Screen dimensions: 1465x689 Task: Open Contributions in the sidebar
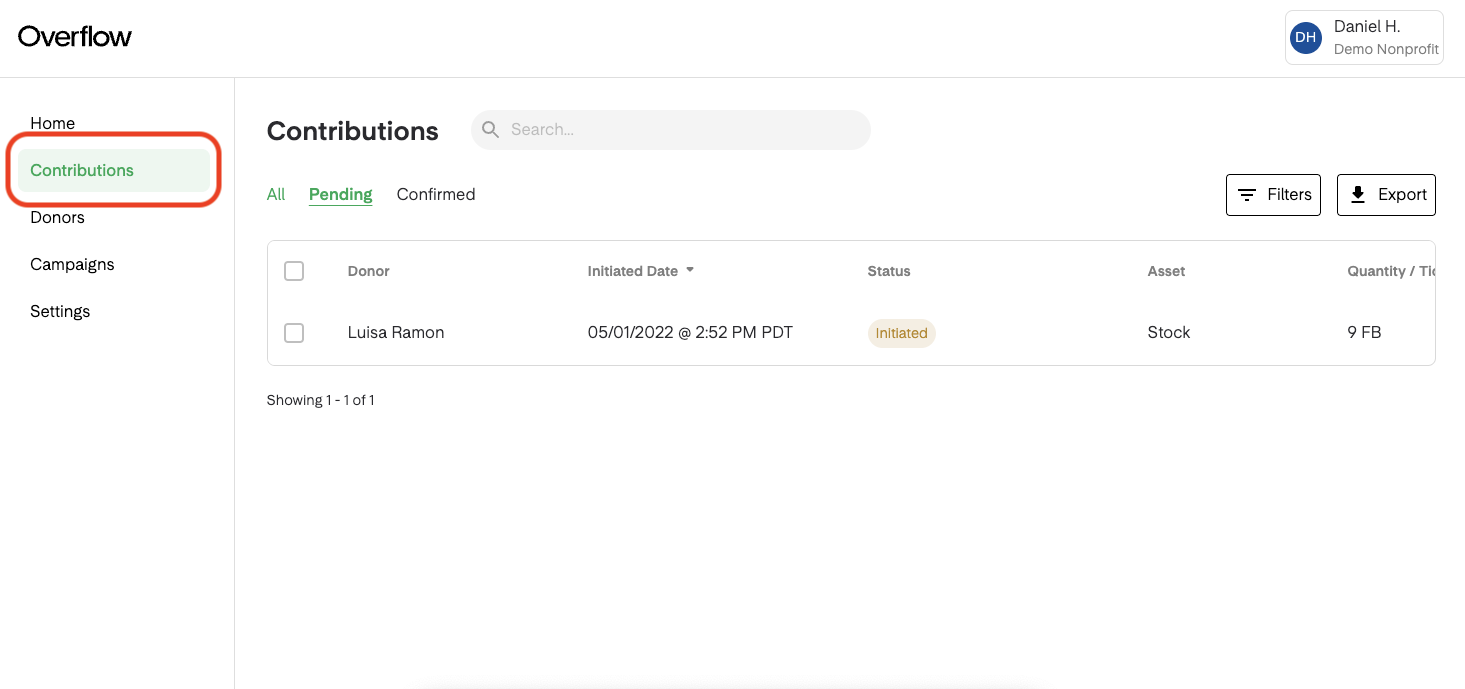[x=114, y=170]
